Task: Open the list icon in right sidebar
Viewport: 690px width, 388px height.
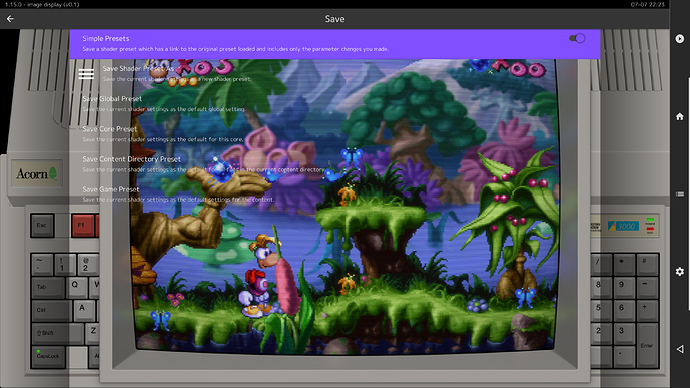Action: pos(679,194)
